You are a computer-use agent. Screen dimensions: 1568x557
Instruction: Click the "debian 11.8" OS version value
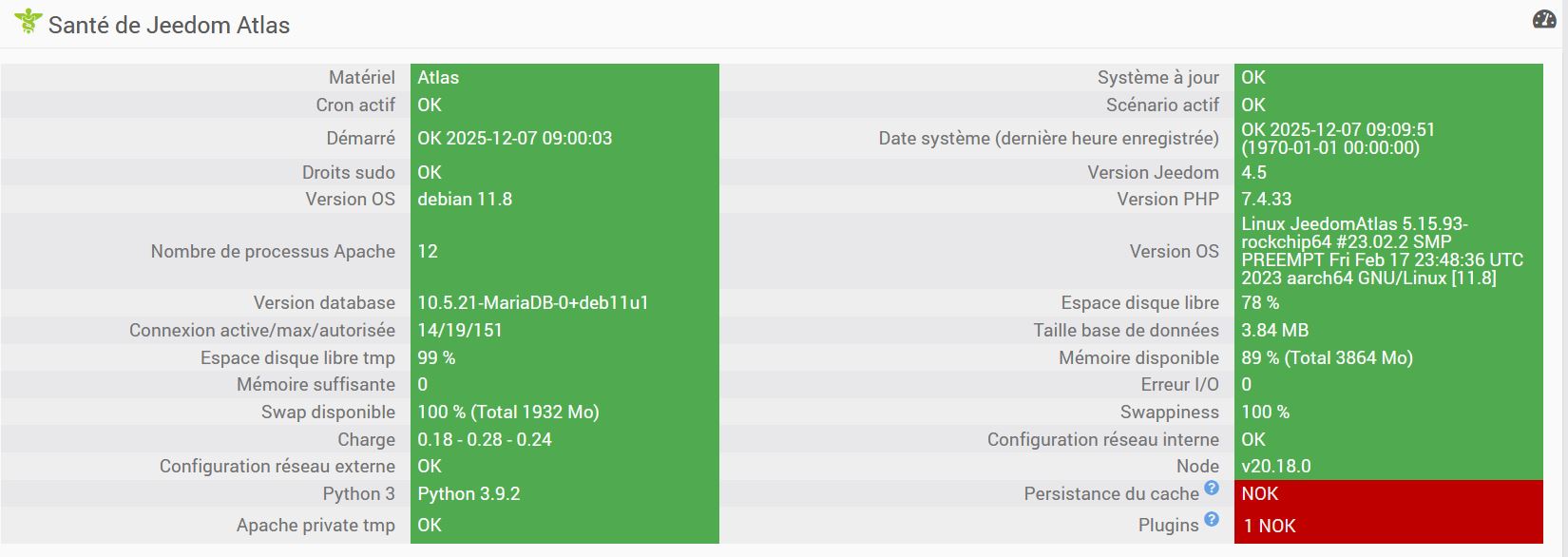point(465,200)
